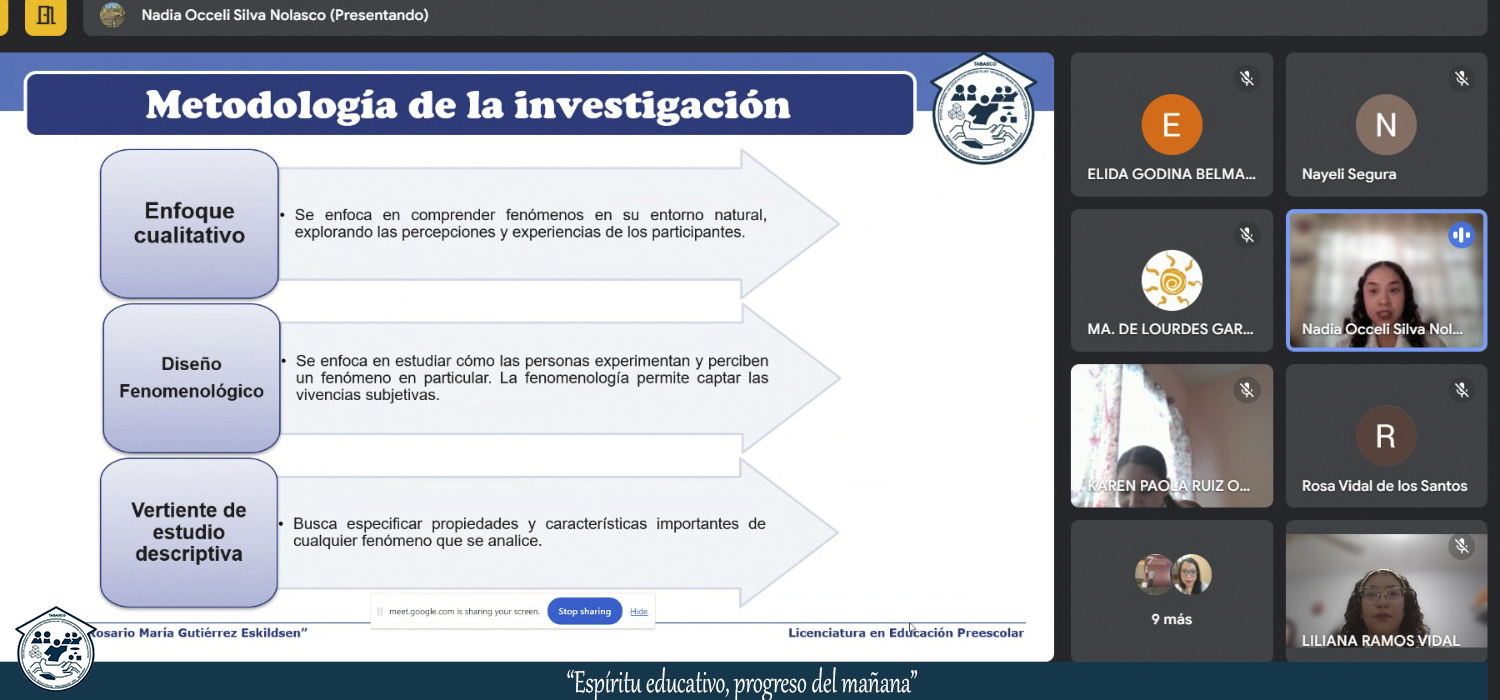This screenshot has height=700, width=1500.
Task: Click the Stop sharing button
Action: 585,611
